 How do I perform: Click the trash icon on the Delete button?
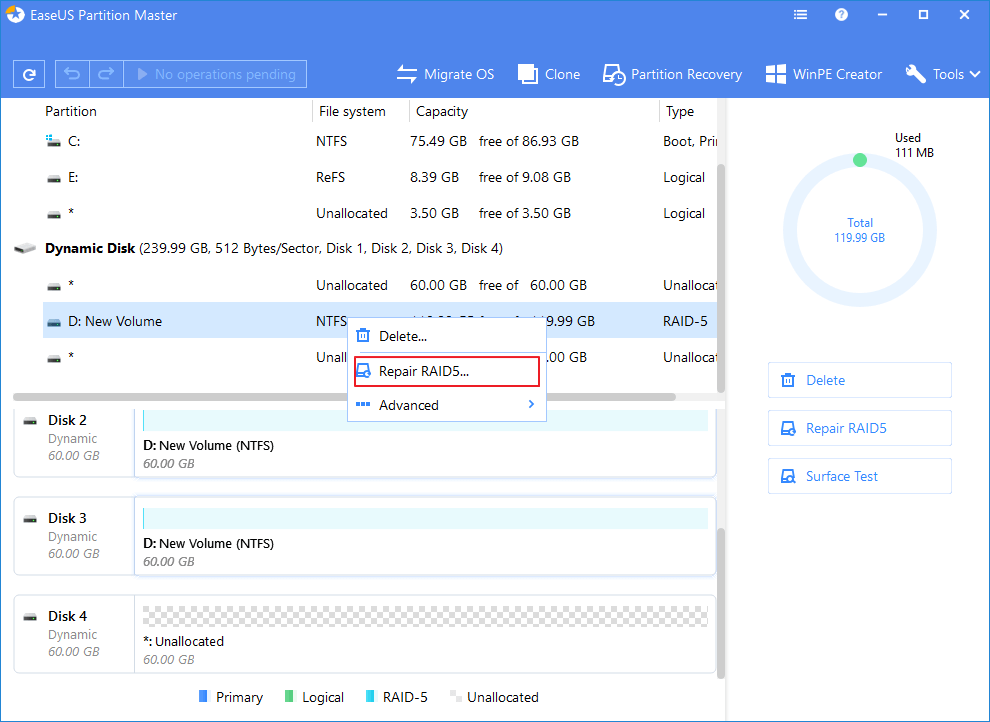pyautogui.click(x=788, y=380)
